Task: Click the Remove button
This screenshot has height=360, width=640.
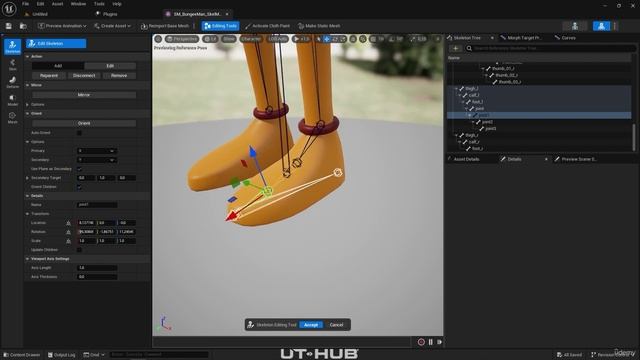Action: pos(119,76)
